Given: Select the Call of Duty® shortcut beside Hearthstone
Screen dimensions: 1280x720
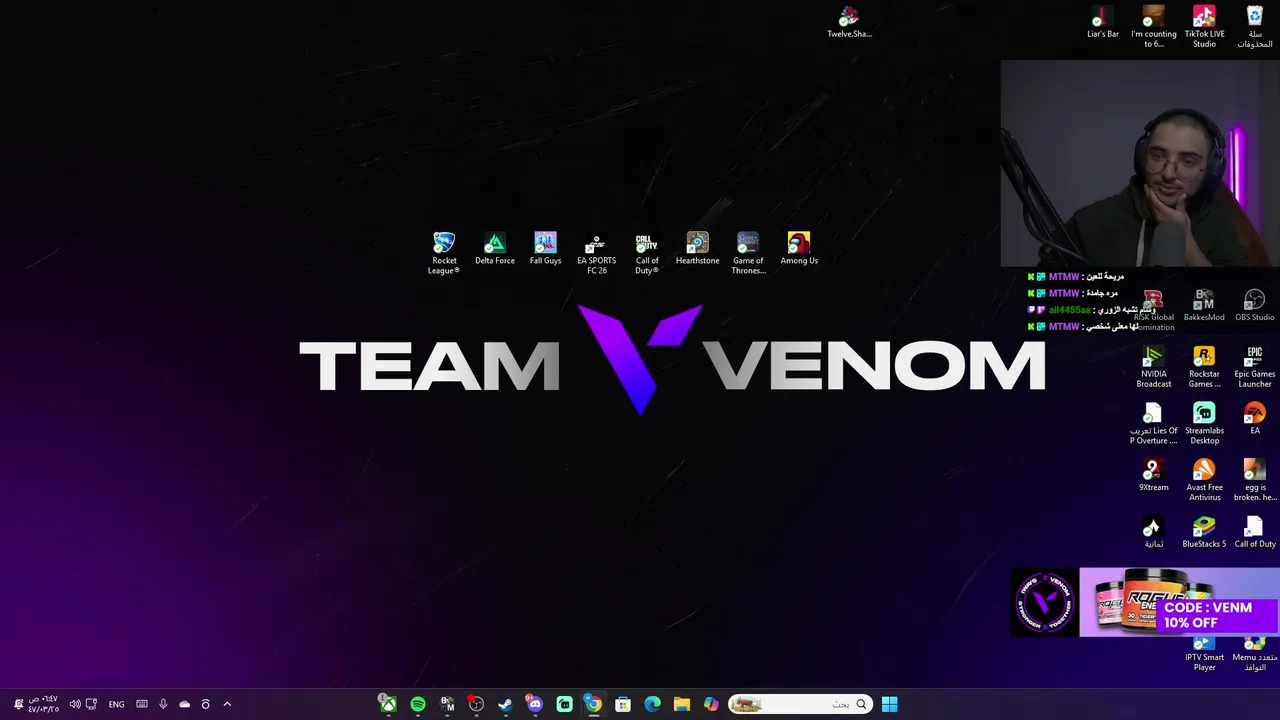Looking at the screenshot, I should 647,253.
